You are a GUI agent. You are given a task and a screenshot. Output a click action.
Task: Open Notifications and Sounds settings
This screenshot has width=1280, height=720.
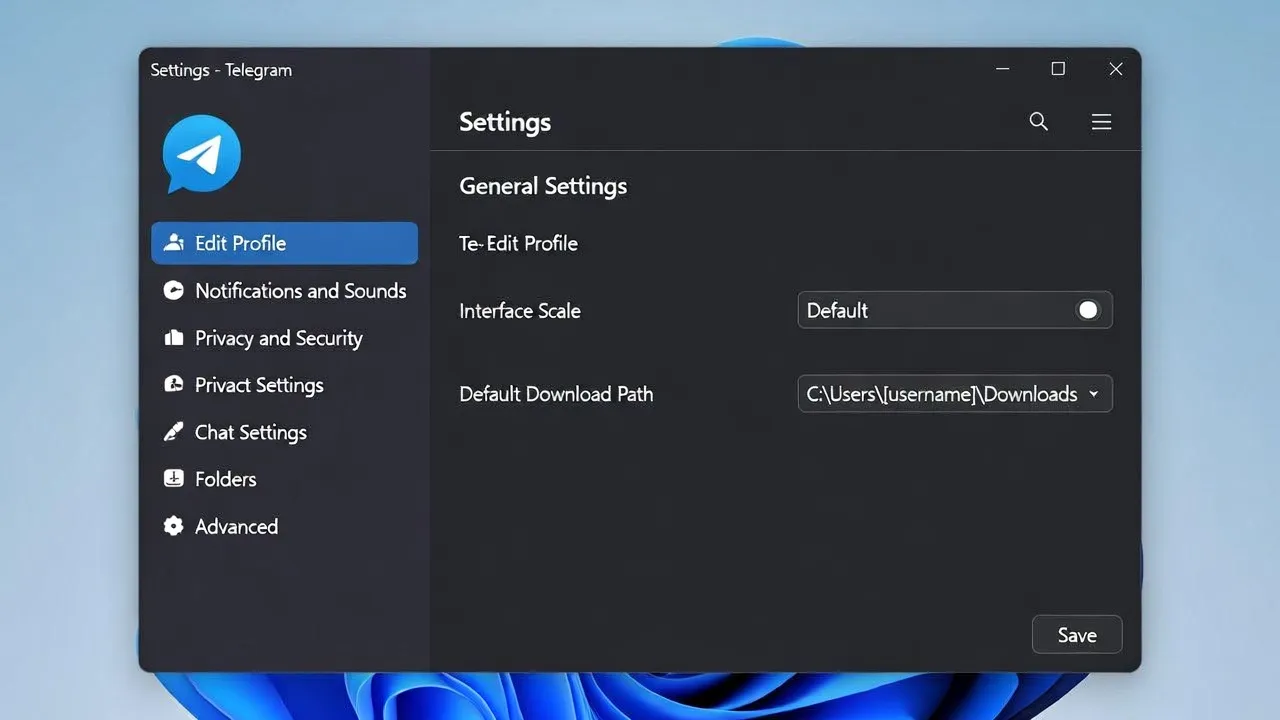pyautogui.click(x=300, y=290)
